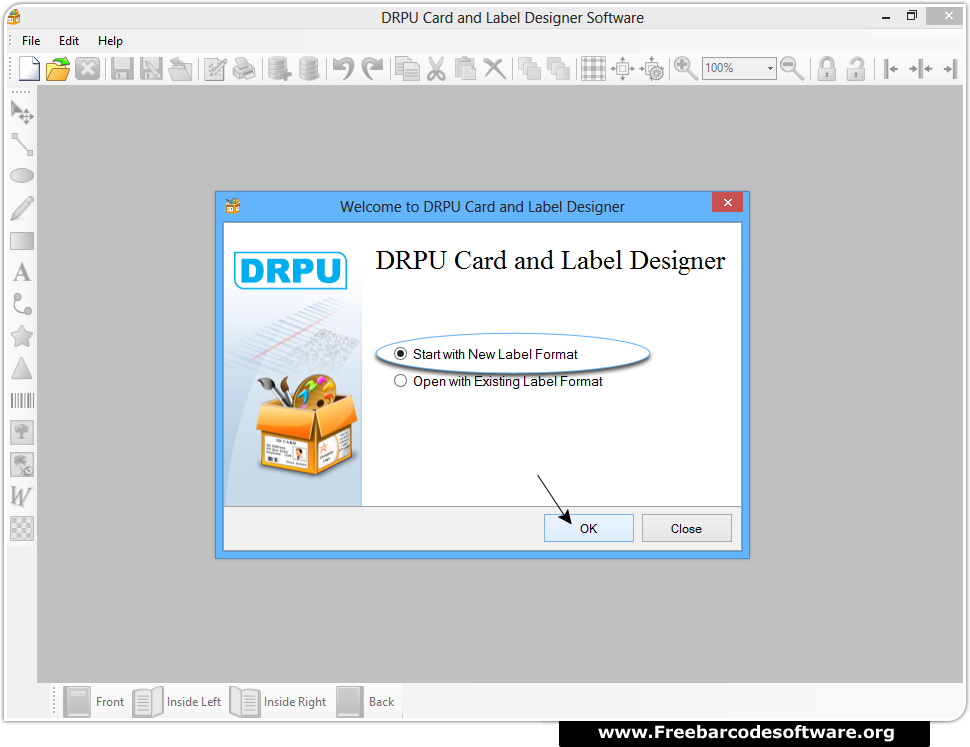The image size is (970, 747).
Task: Click the image insert tool icon
Action: [x=22, y=432]
